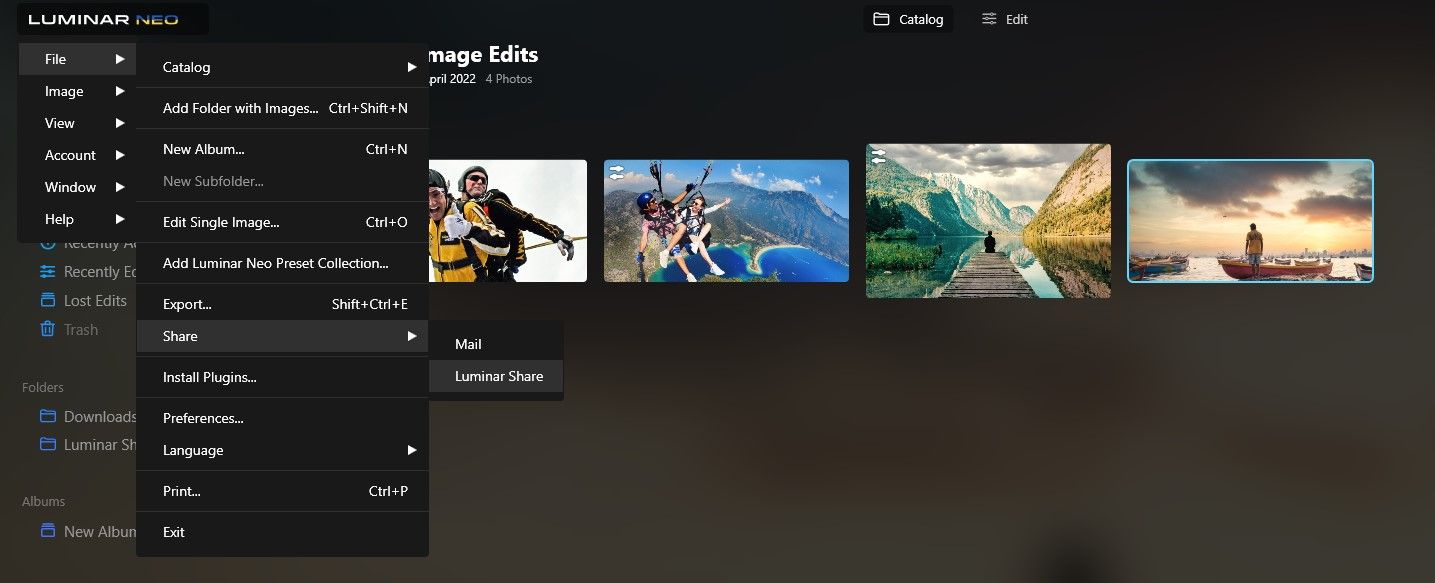Open the Account menu
This screenshot has height=583, width=1435.
(77, 155)
